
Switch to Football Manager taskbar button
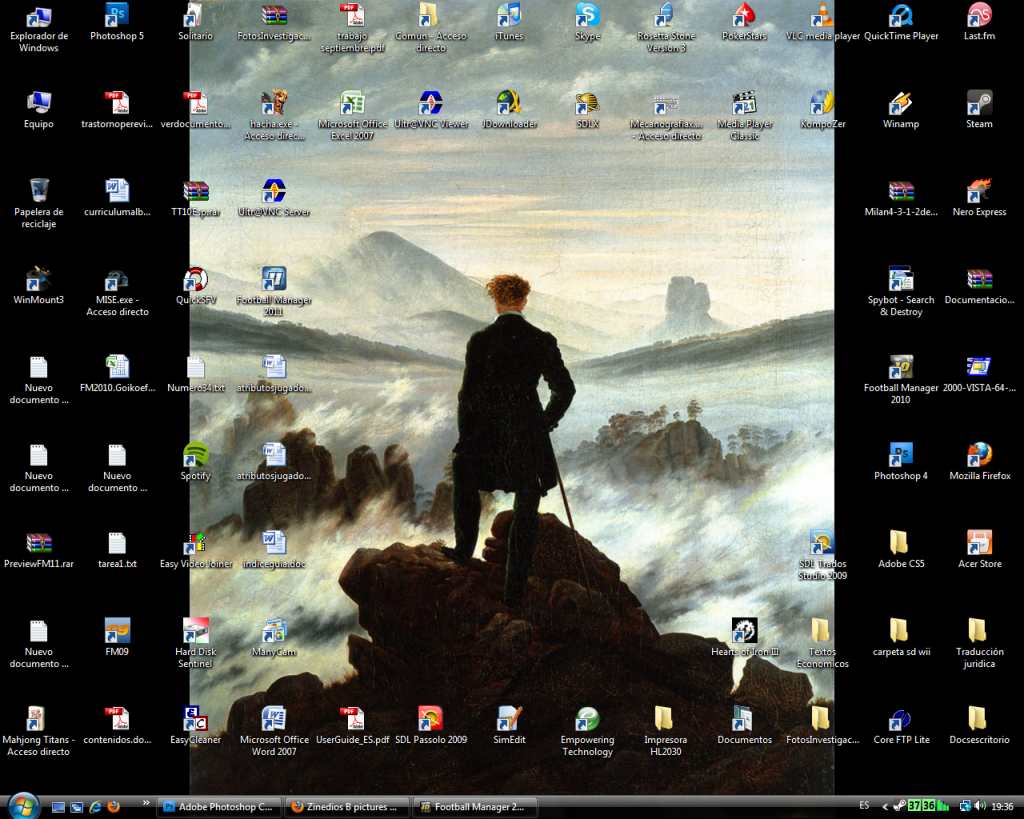pyautogui.click(x=475, y=807)
